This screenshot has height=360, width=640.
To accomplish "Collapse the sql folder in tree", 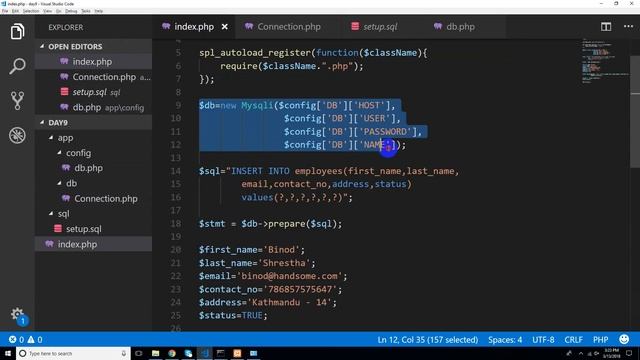I will [51, 214].
